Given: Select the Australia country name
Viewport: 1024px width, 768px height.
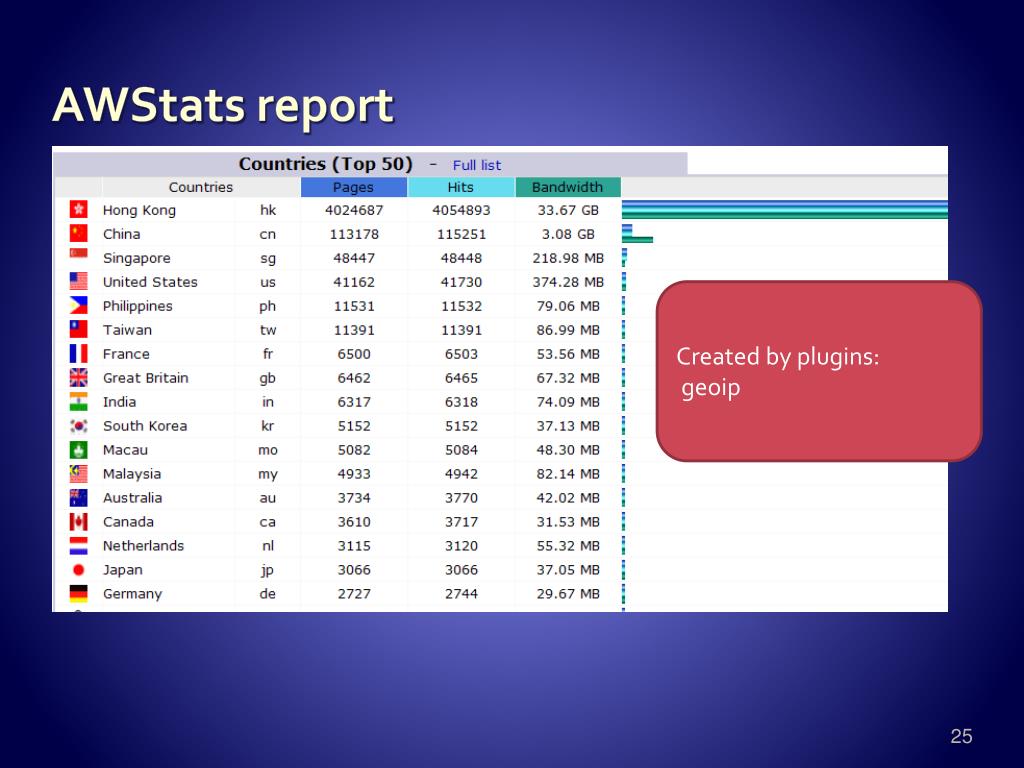Looking at the screenshot, I should [x=133, y=498].
